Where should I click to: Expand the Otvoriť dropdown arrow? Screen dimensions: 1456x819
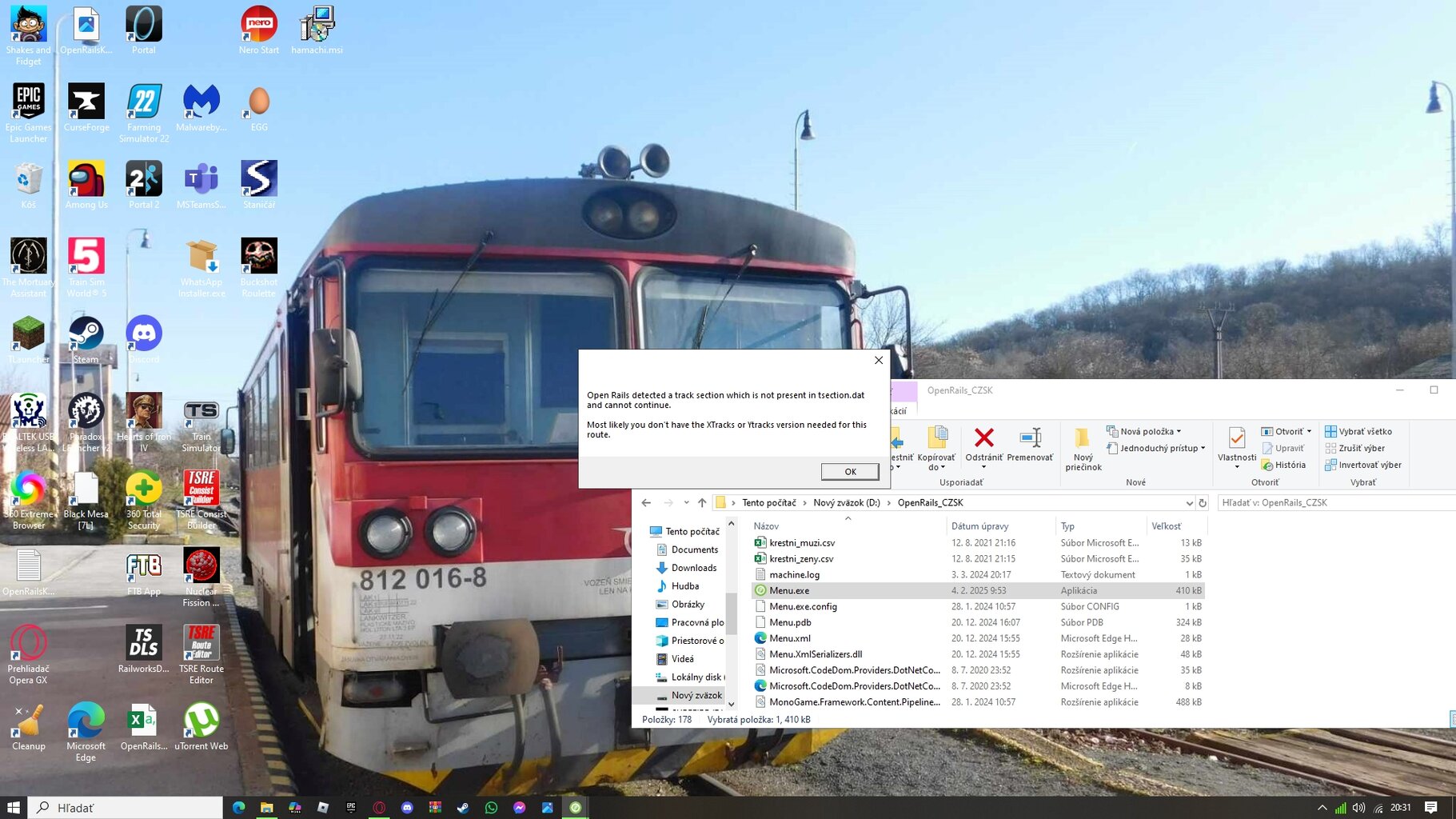(x=1309, y=431)
